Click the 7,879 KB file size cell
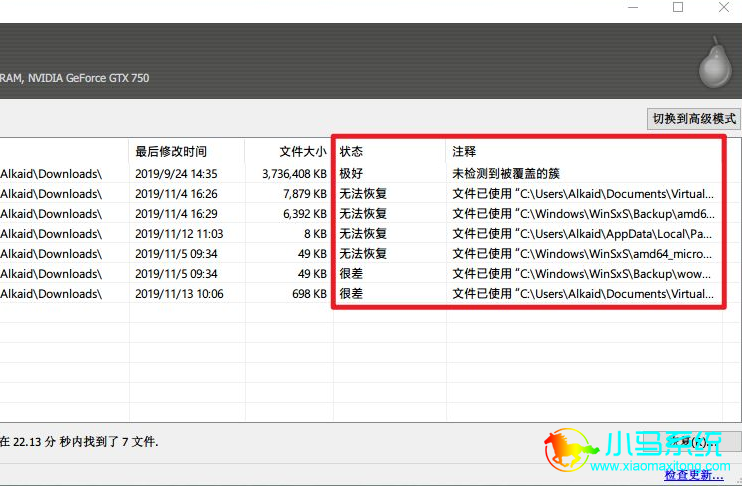This screenshot has width=742, height=486. point(305,194)
